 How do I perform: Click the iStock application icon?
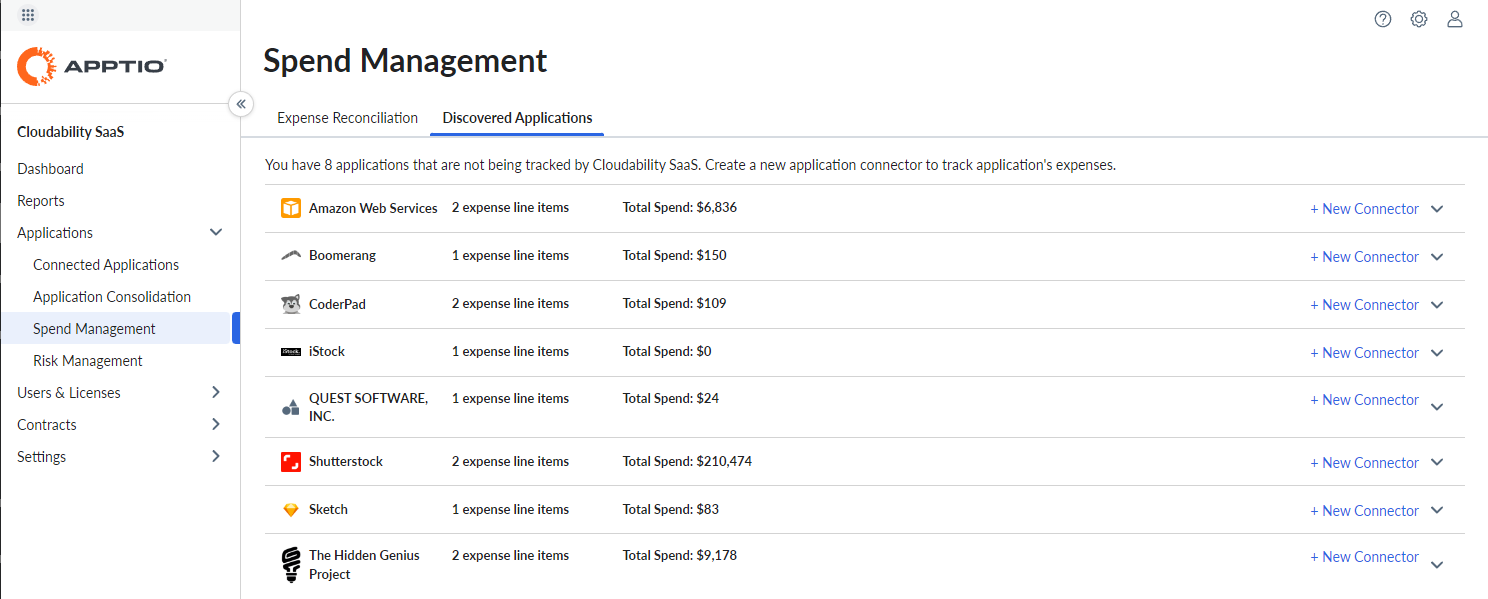click(x=290, y=351)
